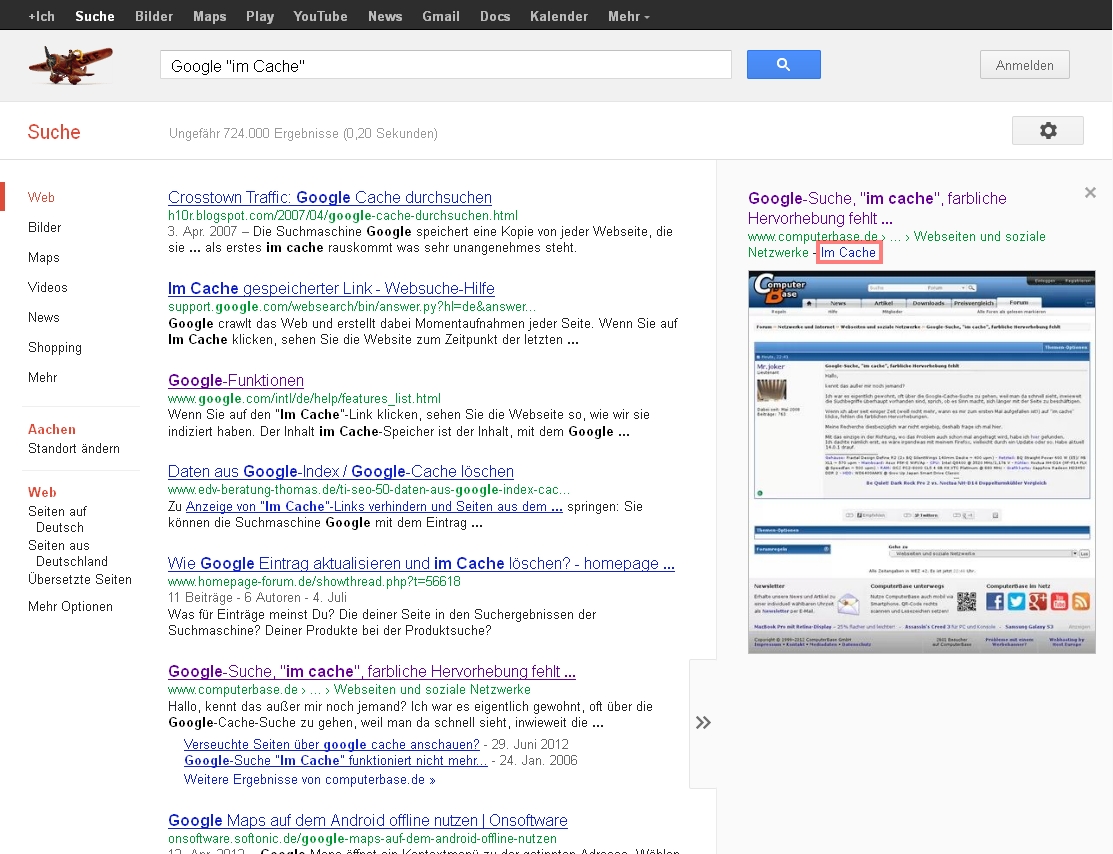Collapse preview with double-arrow chevron
1113x854 pixels.
click(703, 723)
